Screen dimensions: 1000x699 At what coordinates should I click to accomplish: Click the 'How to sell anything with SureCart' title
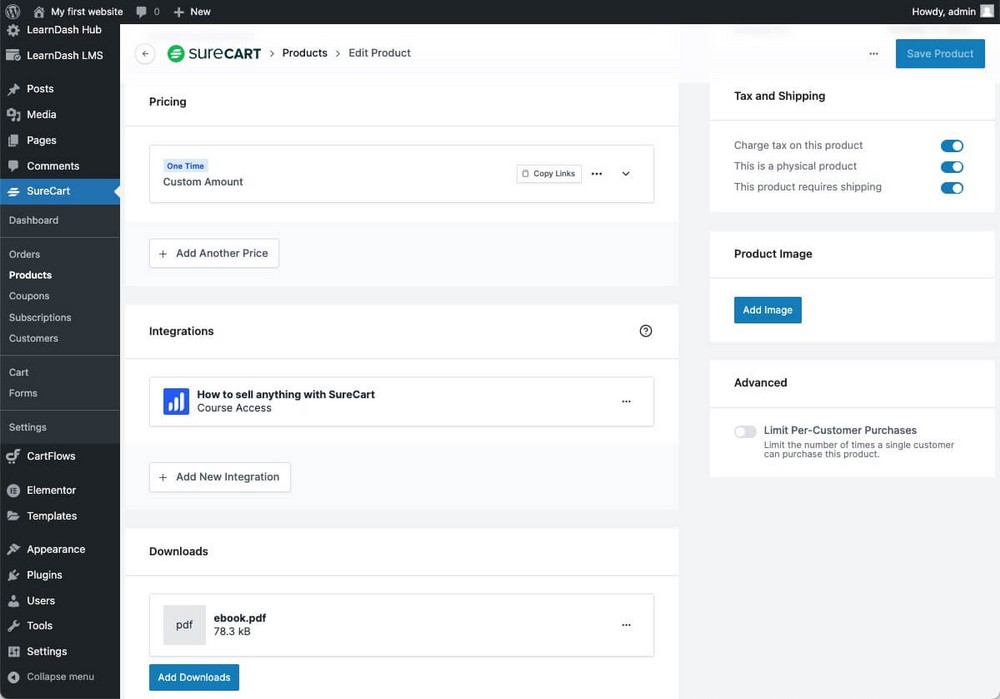286,395
